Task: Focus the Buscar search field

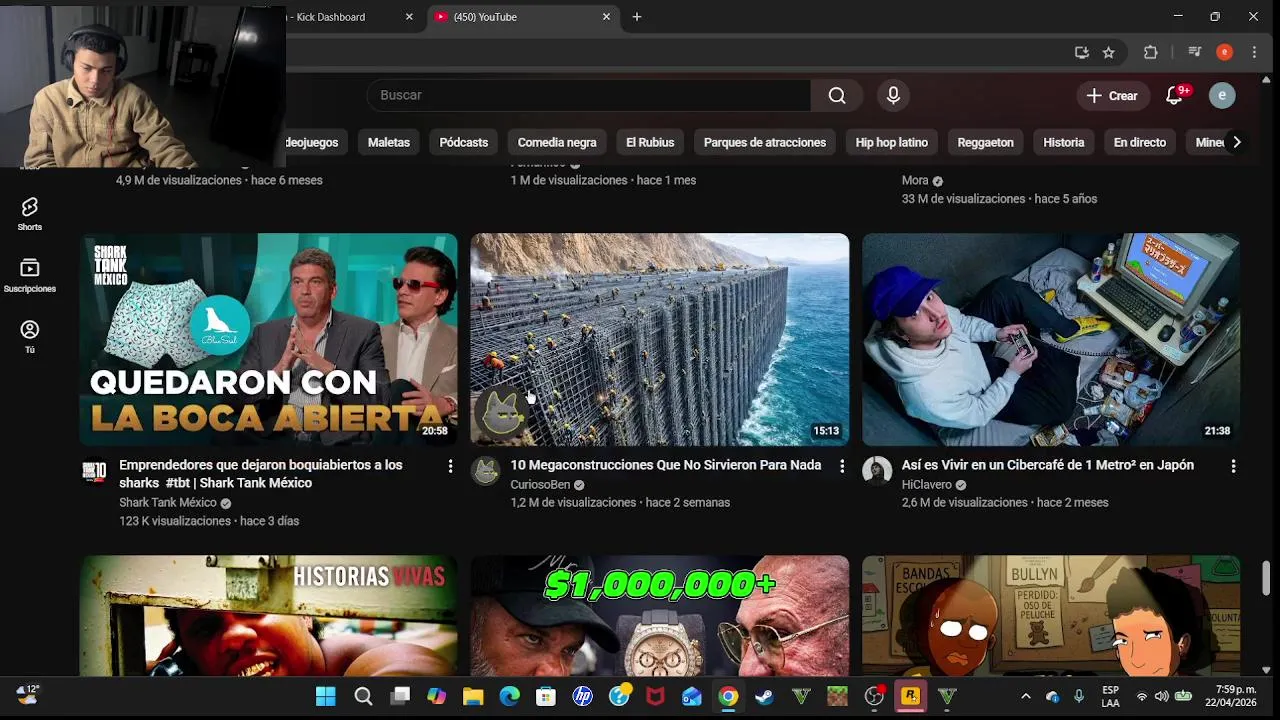Action: [x=589, y=95]
